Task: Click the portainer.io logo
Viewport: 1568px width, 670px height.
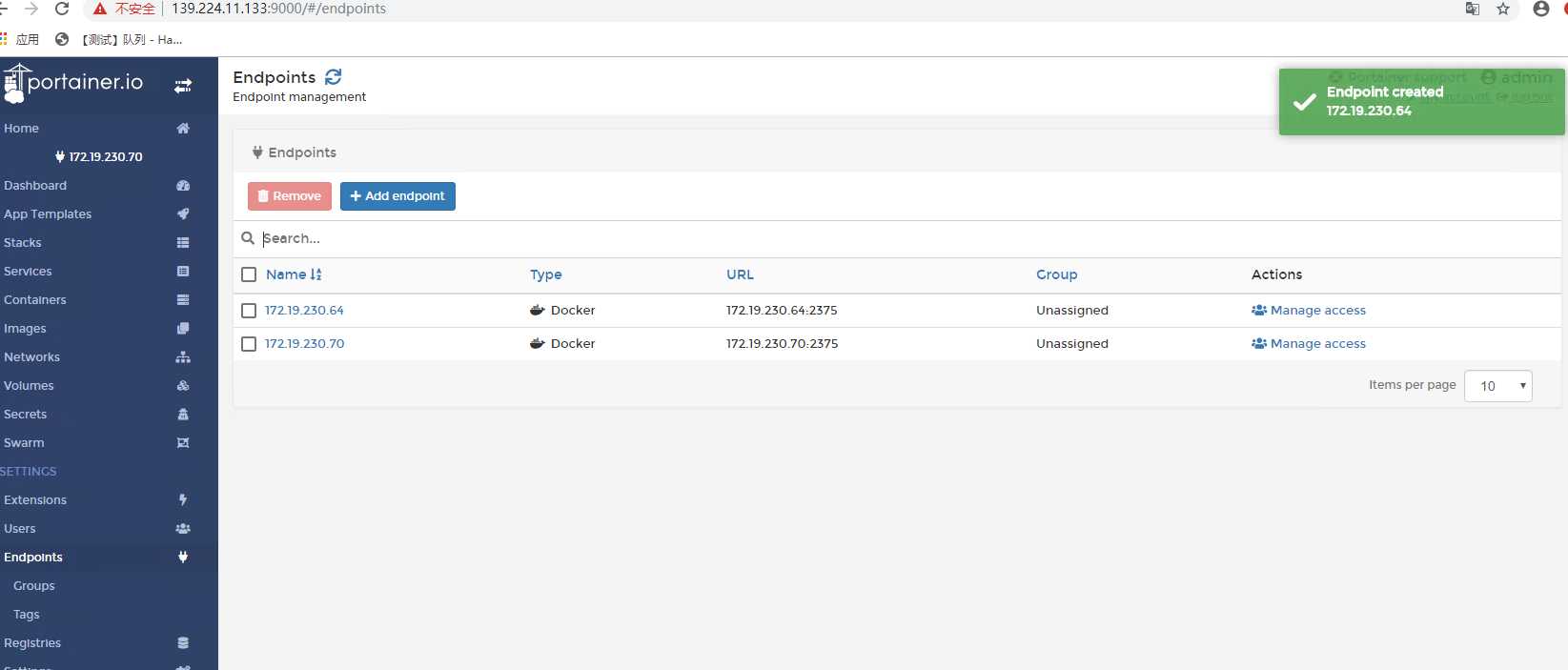Action: point(73,83)
